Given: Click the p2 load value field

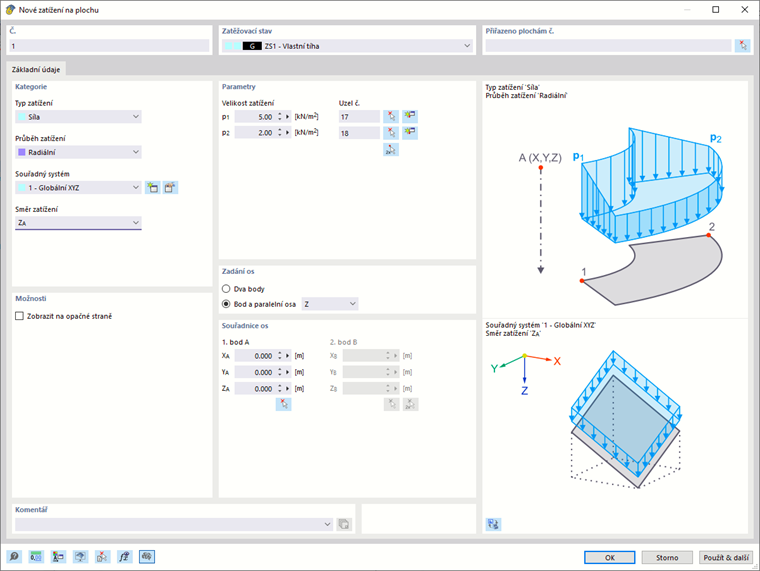Looking at the screenshot, I should (x=255, y=133).
